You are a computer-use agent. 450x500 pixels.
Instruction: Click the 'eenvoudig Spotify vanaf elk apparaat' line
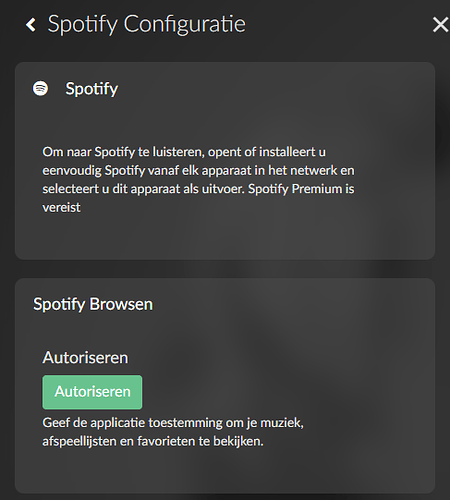coord(198,170)
